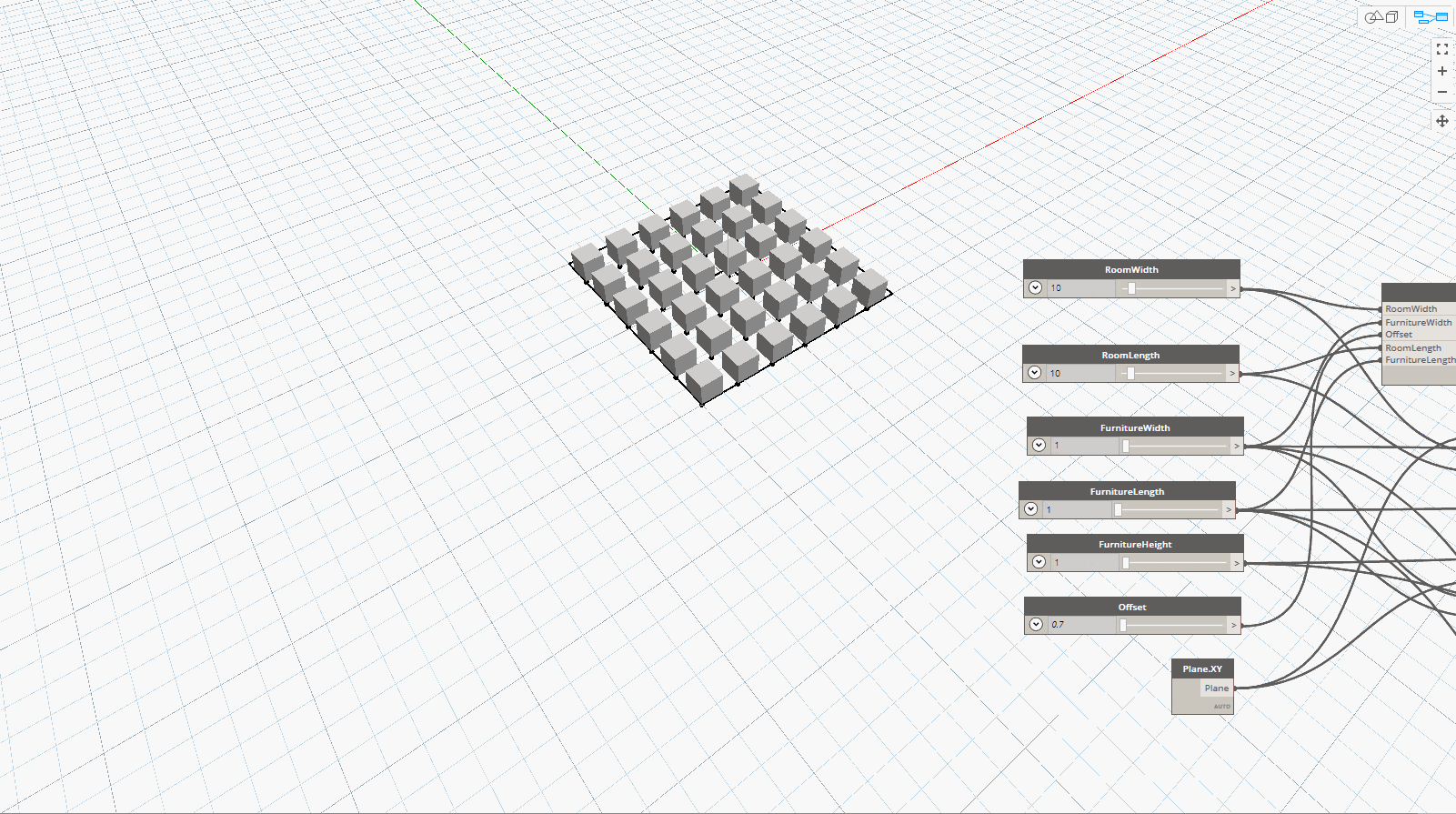Click the Plane output port on Plane.XY
Image resolution: width=1456 pixels, height=814 pixels.
click(1217, 688)
